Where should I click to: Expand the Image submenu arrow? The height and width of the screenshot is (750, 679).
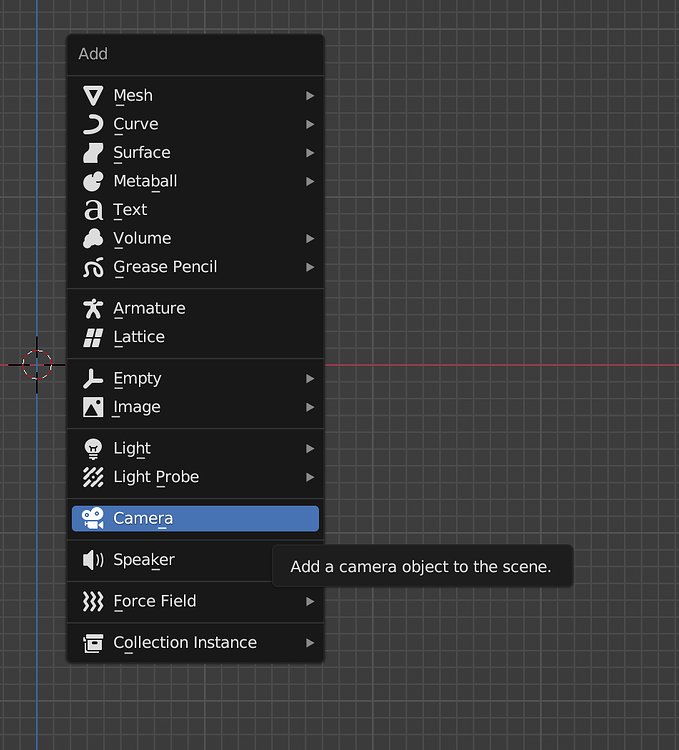pyautogui.click(x=310, y=407)
